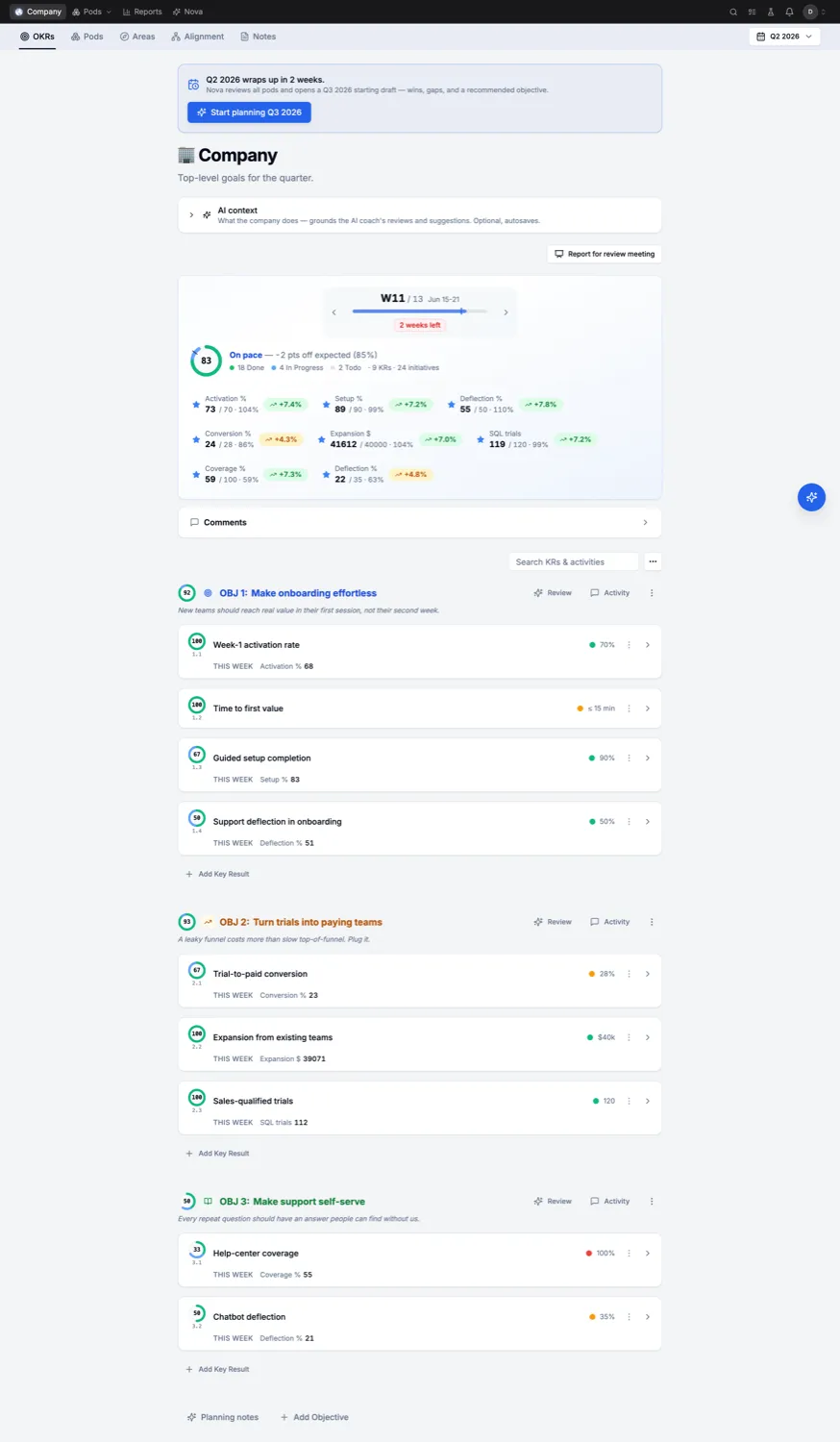
Task: Expand the Comments section
Action: [x=419, y=522]
